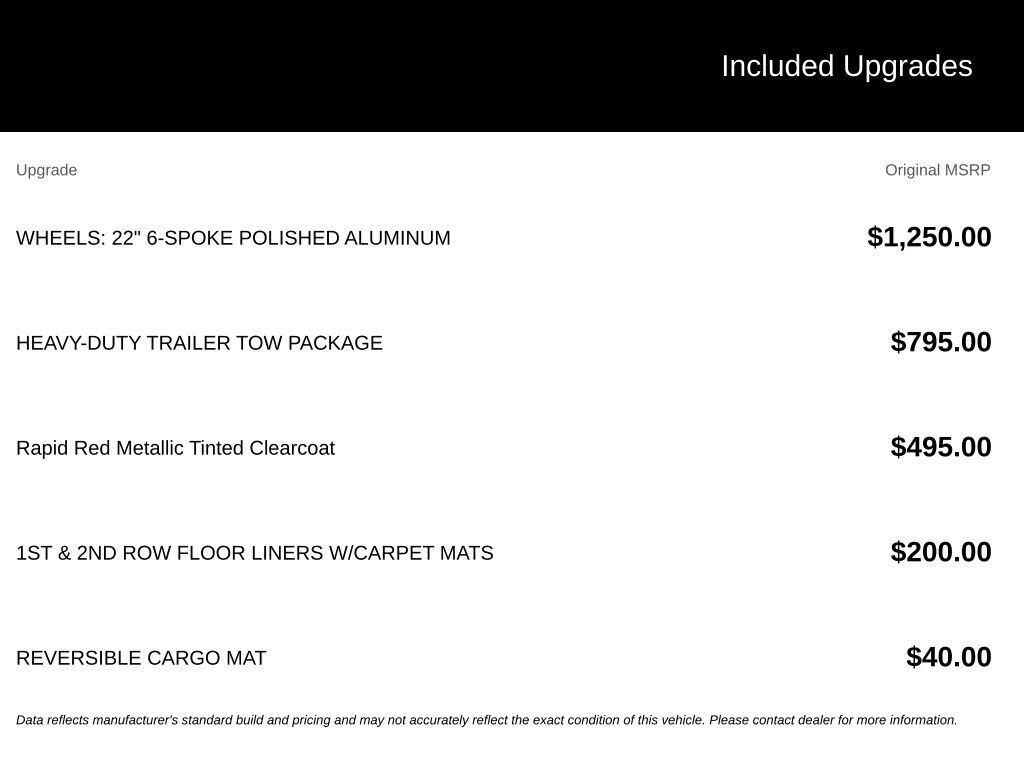
Task: Click the Included Upgrades header title
Action: [x=847, y=67]
